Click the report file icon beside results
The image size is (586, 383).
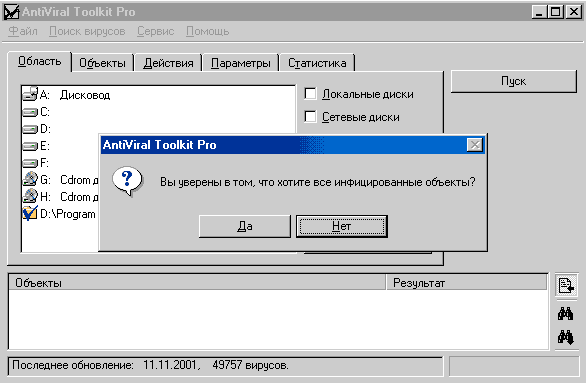(566, 285)
